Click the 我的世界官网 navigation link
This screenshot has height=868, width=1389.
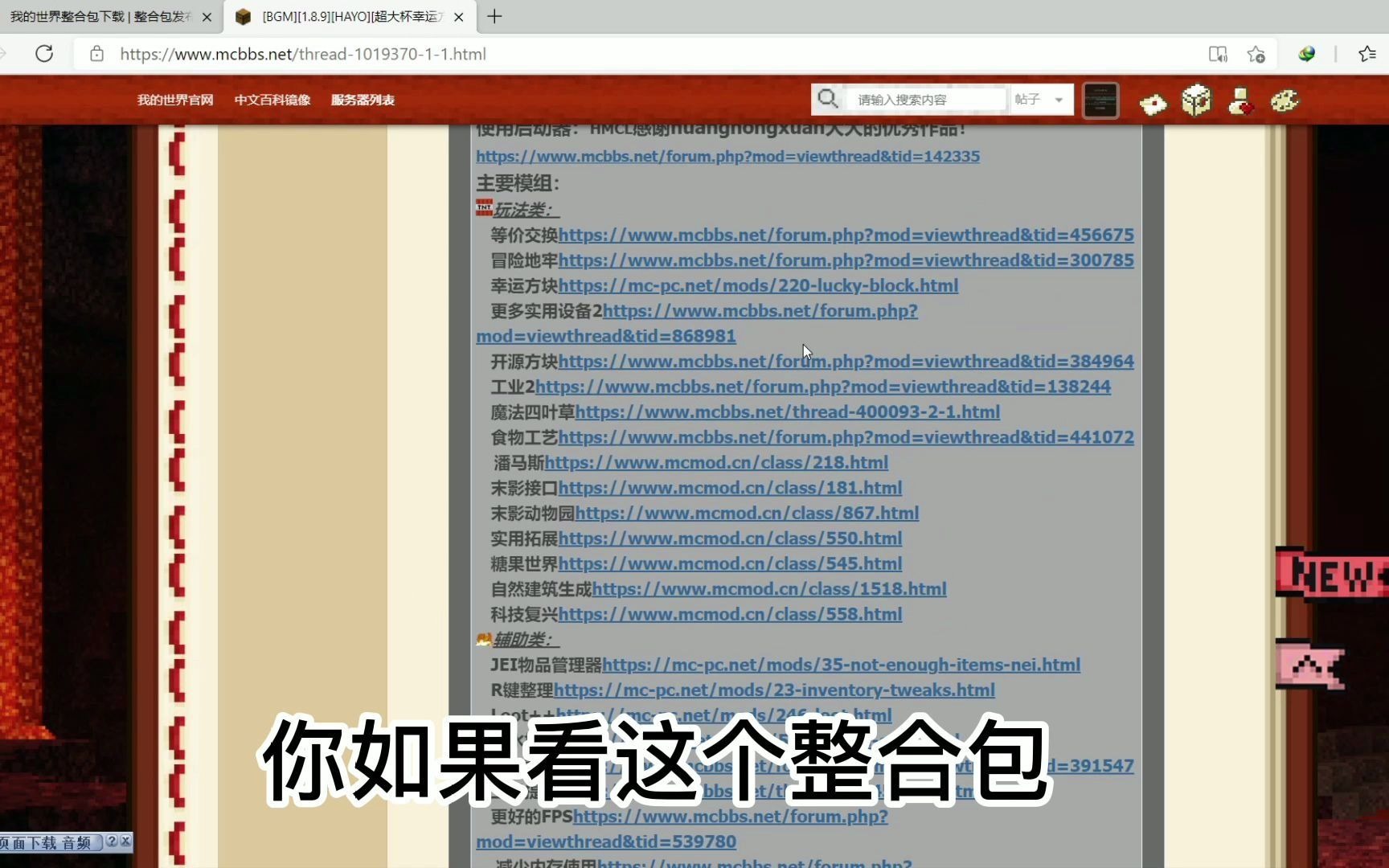pyautogui.click(x=174, y=100)
